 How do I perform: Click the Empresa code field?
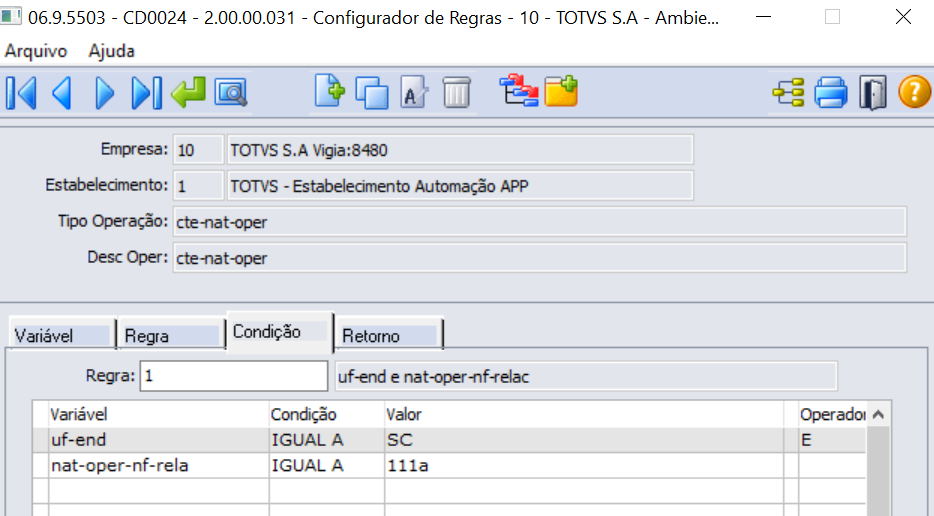[x=198, y=150]
